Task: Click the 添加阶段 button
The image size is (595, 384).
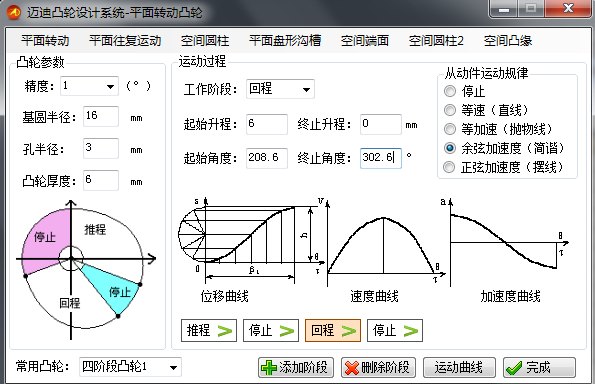Action: [x=296, y=367]
